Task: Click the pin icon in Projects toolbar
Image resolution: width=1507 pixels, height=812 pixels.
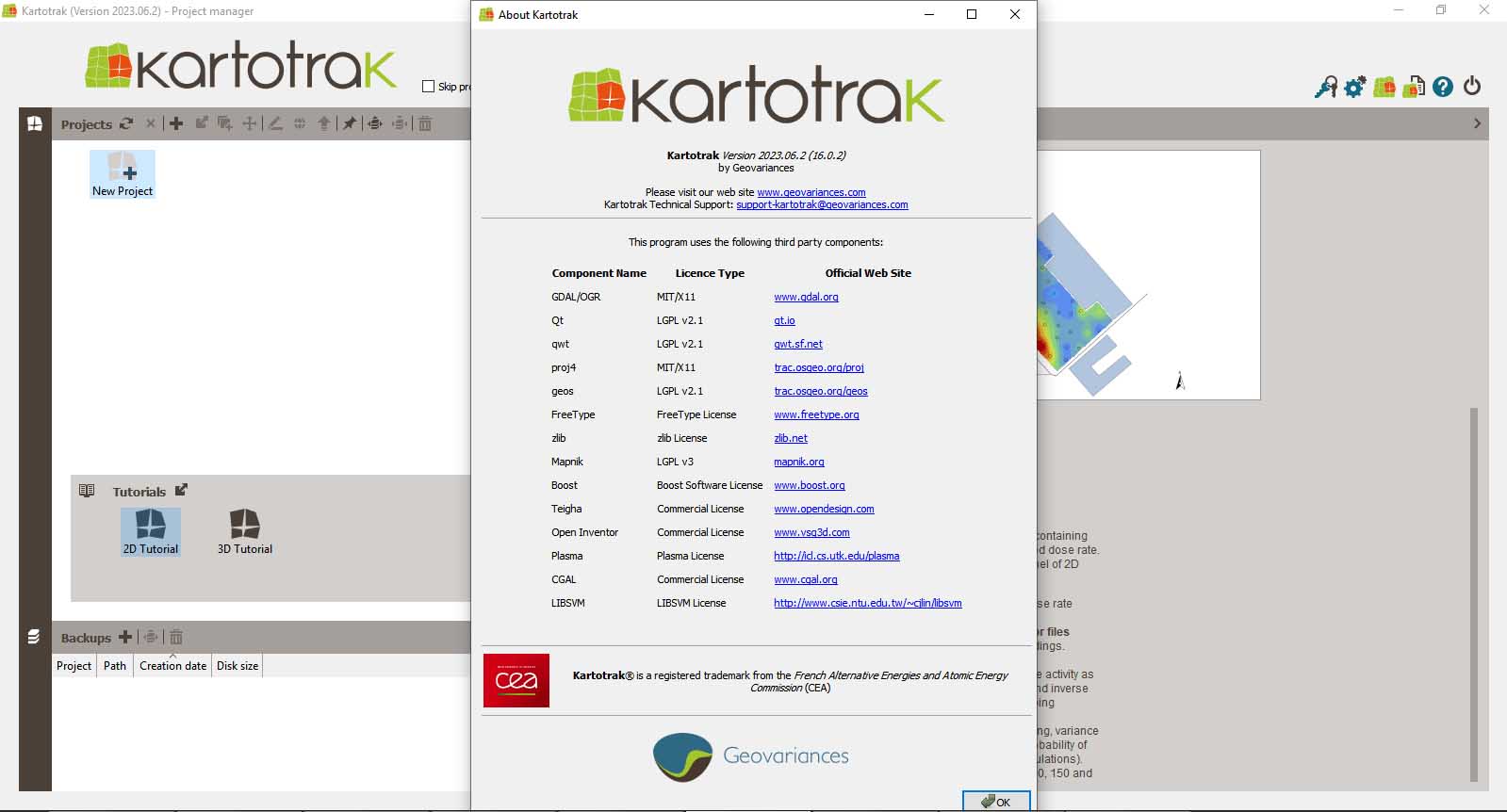Action: (x=350, y=123)
